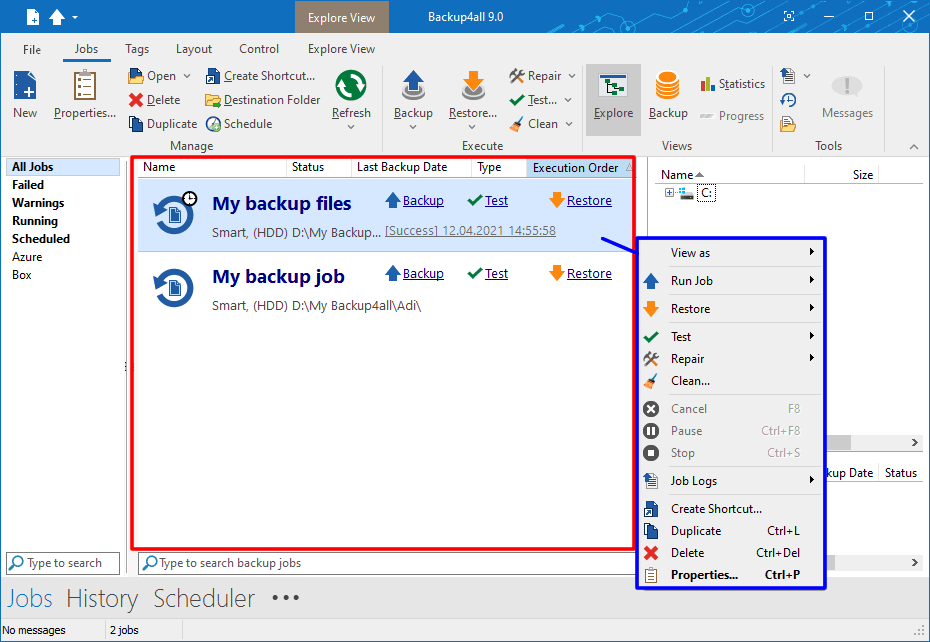Switch to the Backup view
The image size is (930, 642).
(x=668, y=95)
